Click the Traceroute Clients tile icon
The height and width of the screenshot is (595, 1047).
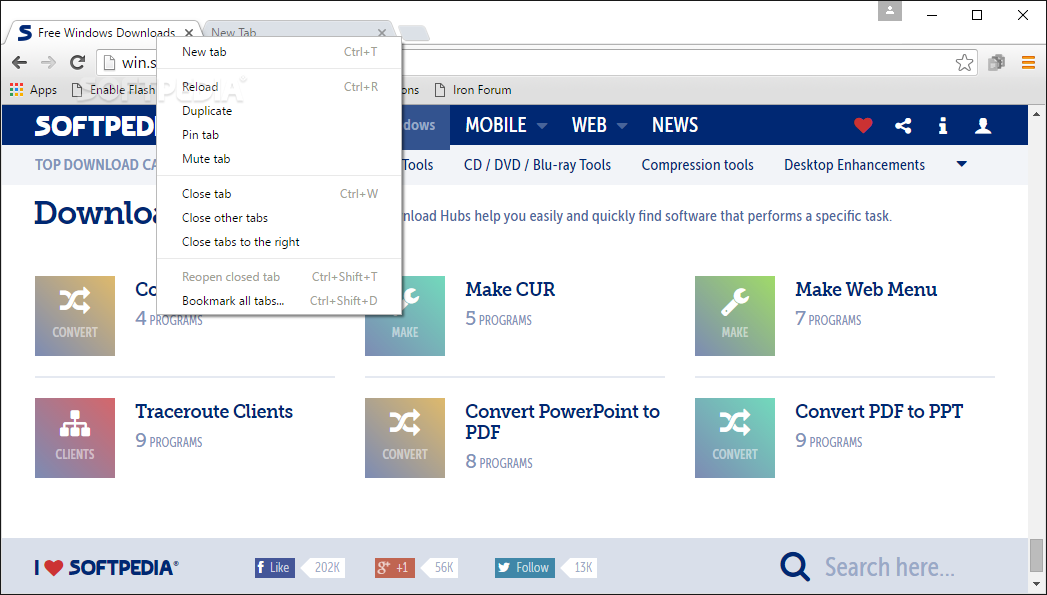click(75, 438)
